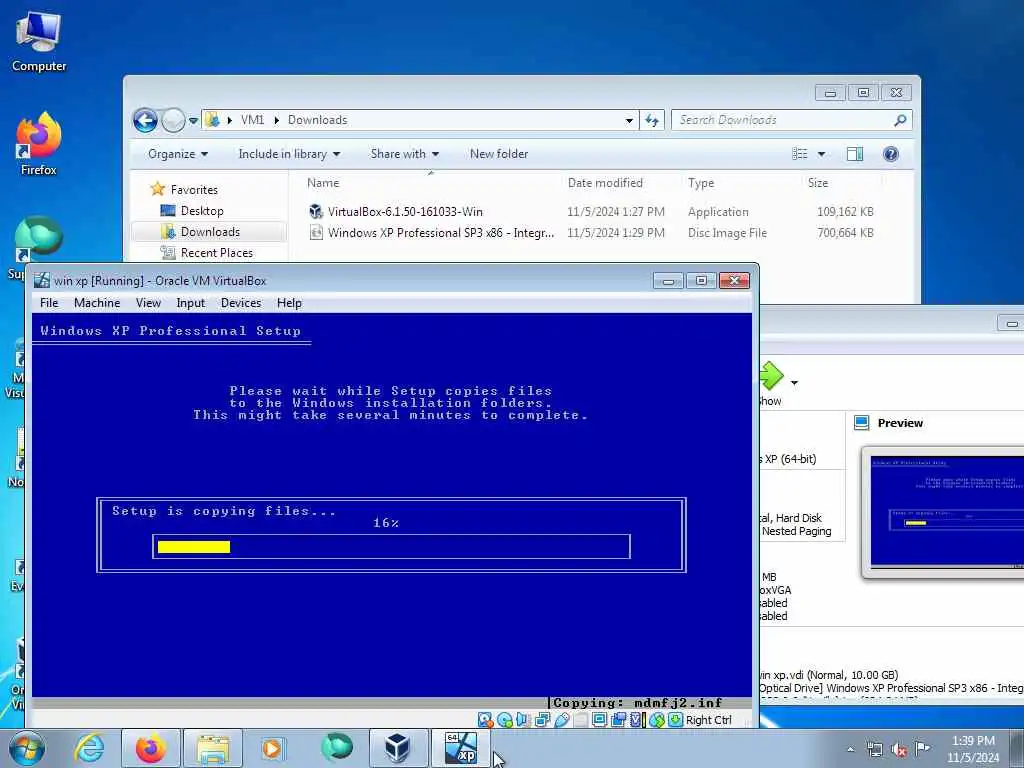Launch Internet Explorer from the taskbar
1024x768 pixels.
(x=89, y=748)
